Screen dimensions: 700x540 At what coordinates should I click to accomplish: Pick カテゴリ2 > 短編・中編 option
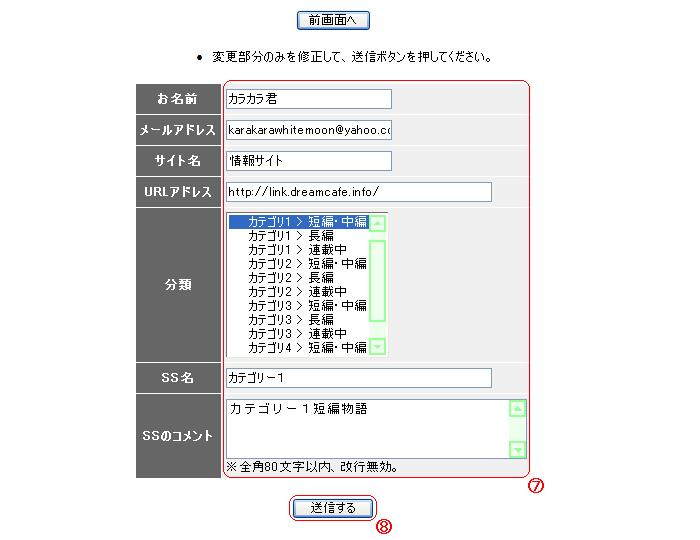(x=299, y=263)
